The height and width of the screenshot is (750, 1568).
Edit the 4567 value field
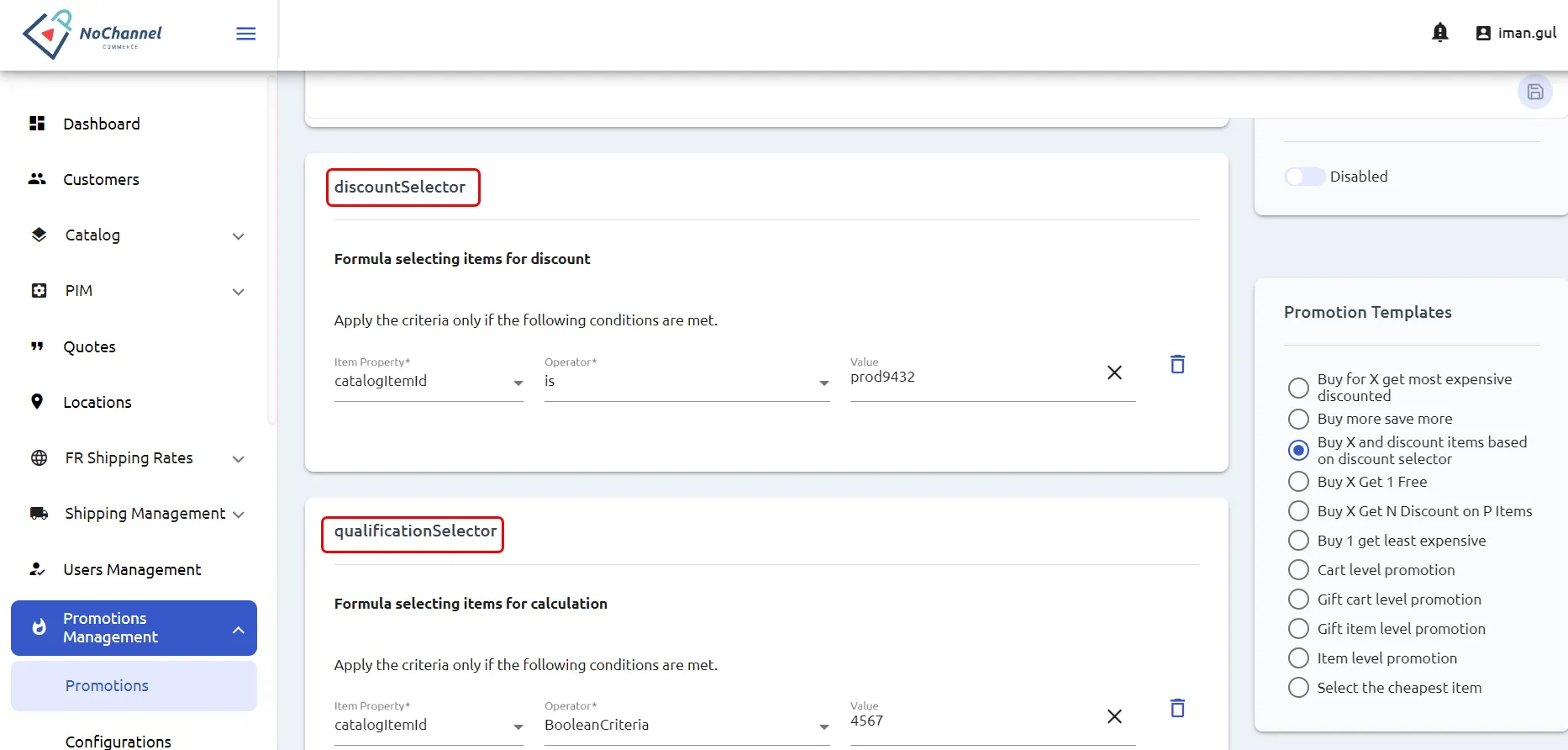tap(975, 721)
